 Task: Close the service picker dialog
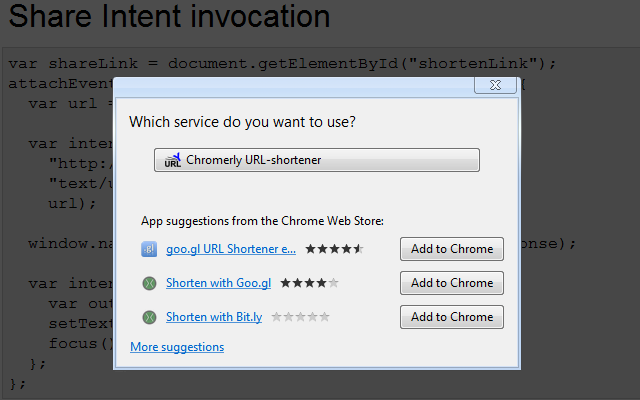point(496,85)
